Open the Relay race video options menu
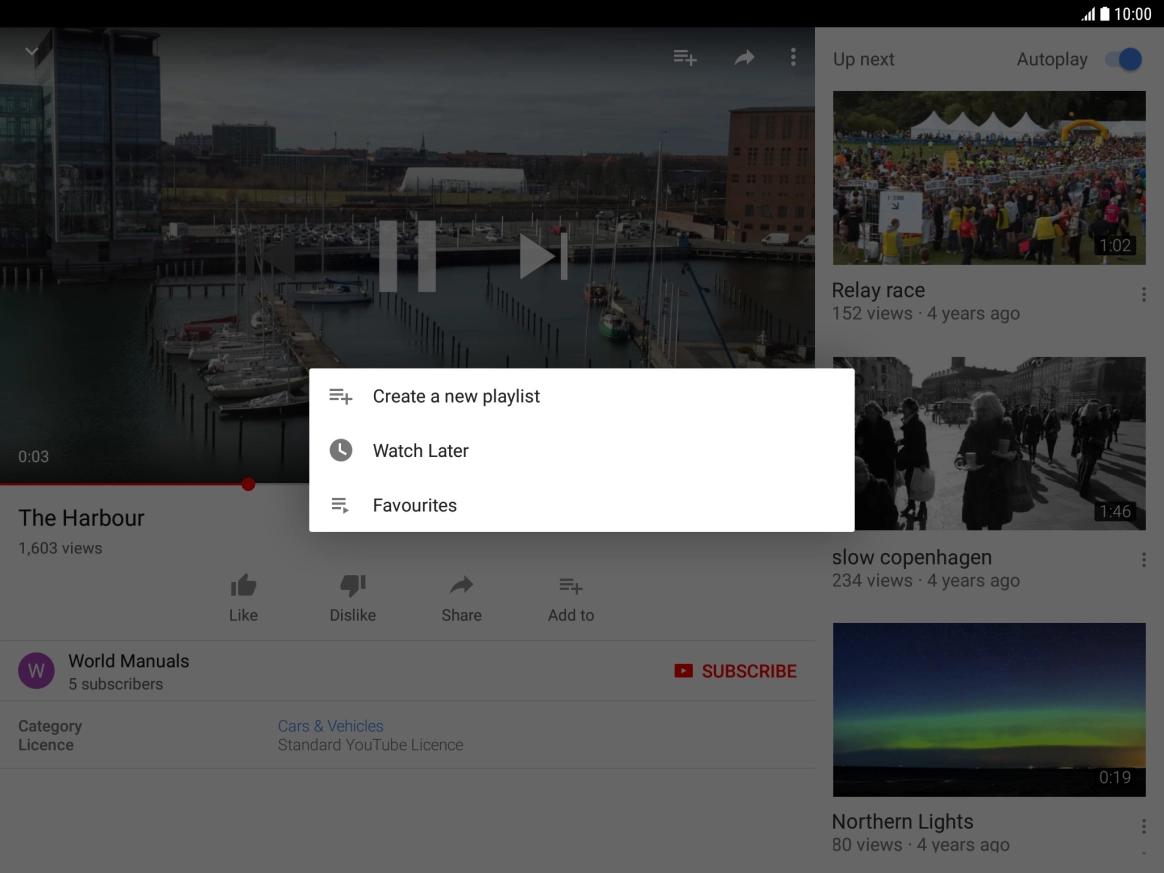 (1143, 293)
